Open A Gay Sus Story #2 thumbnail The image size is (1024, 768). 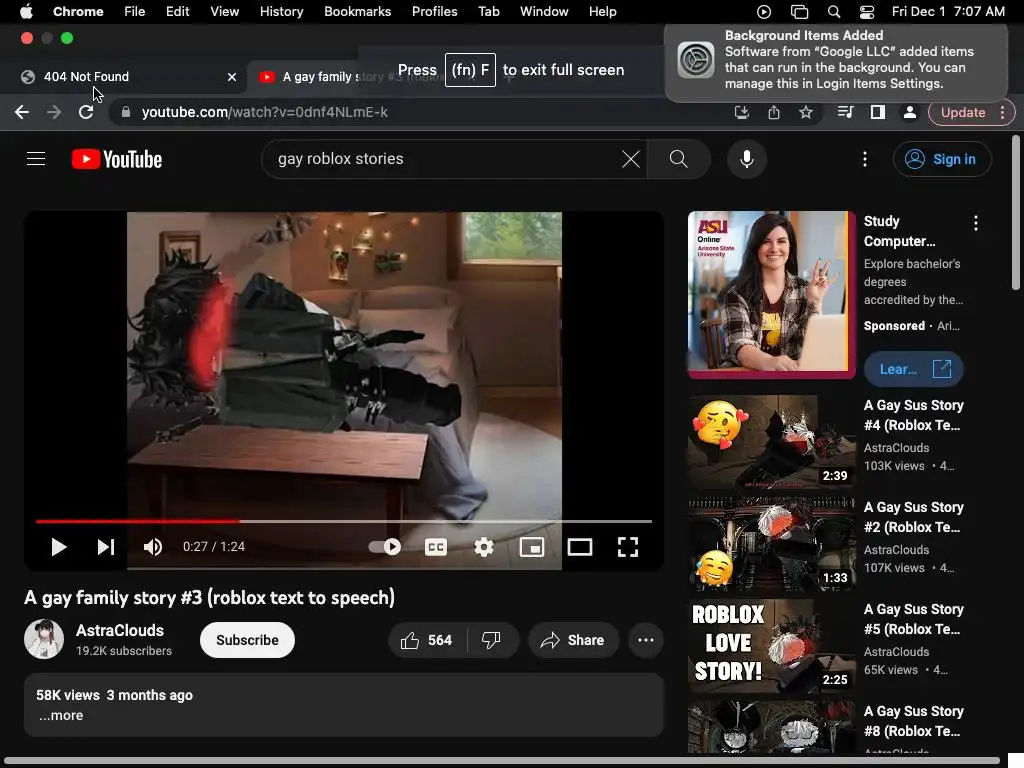click(x=771, y=543)
